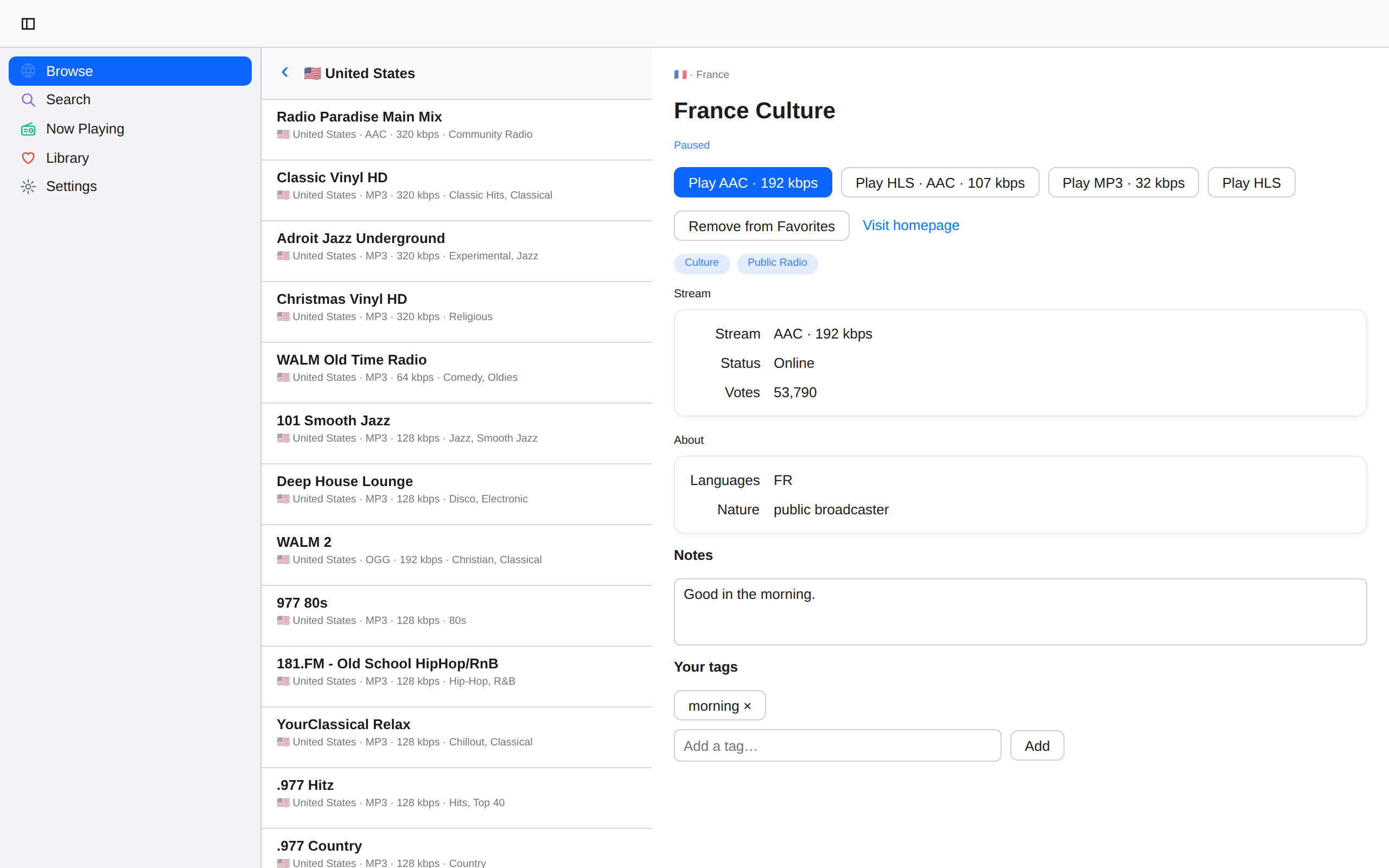
Task: Select YourClassical Relax station
Action: tap(457, 738)
